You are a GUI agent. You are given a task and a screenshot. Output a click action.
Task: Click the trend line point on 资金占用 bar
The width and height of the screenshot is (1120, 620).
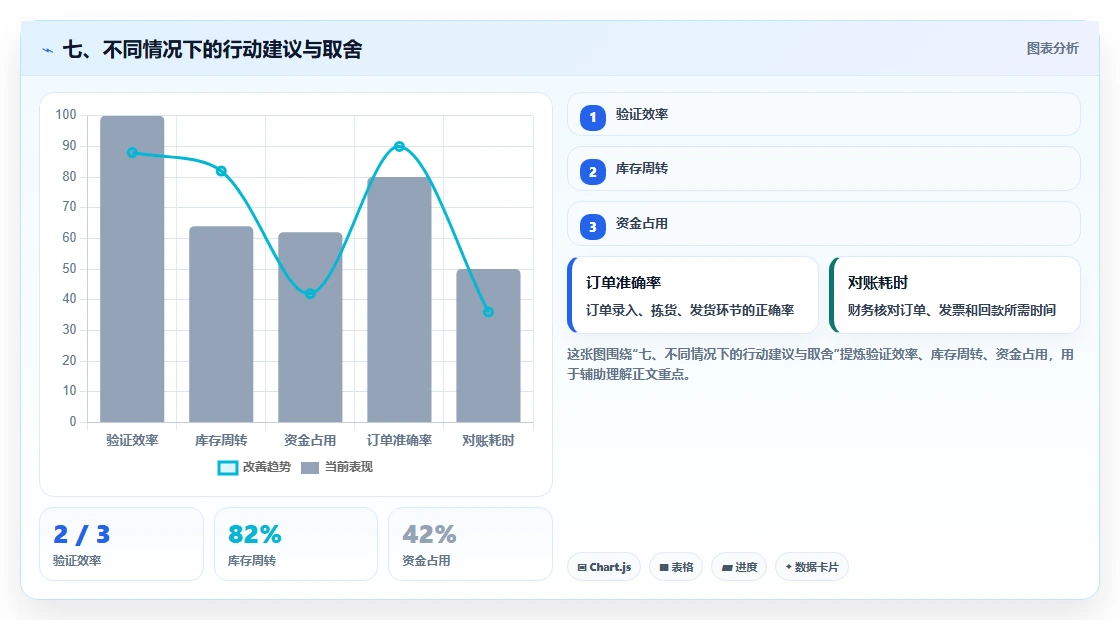click(310, 294)
